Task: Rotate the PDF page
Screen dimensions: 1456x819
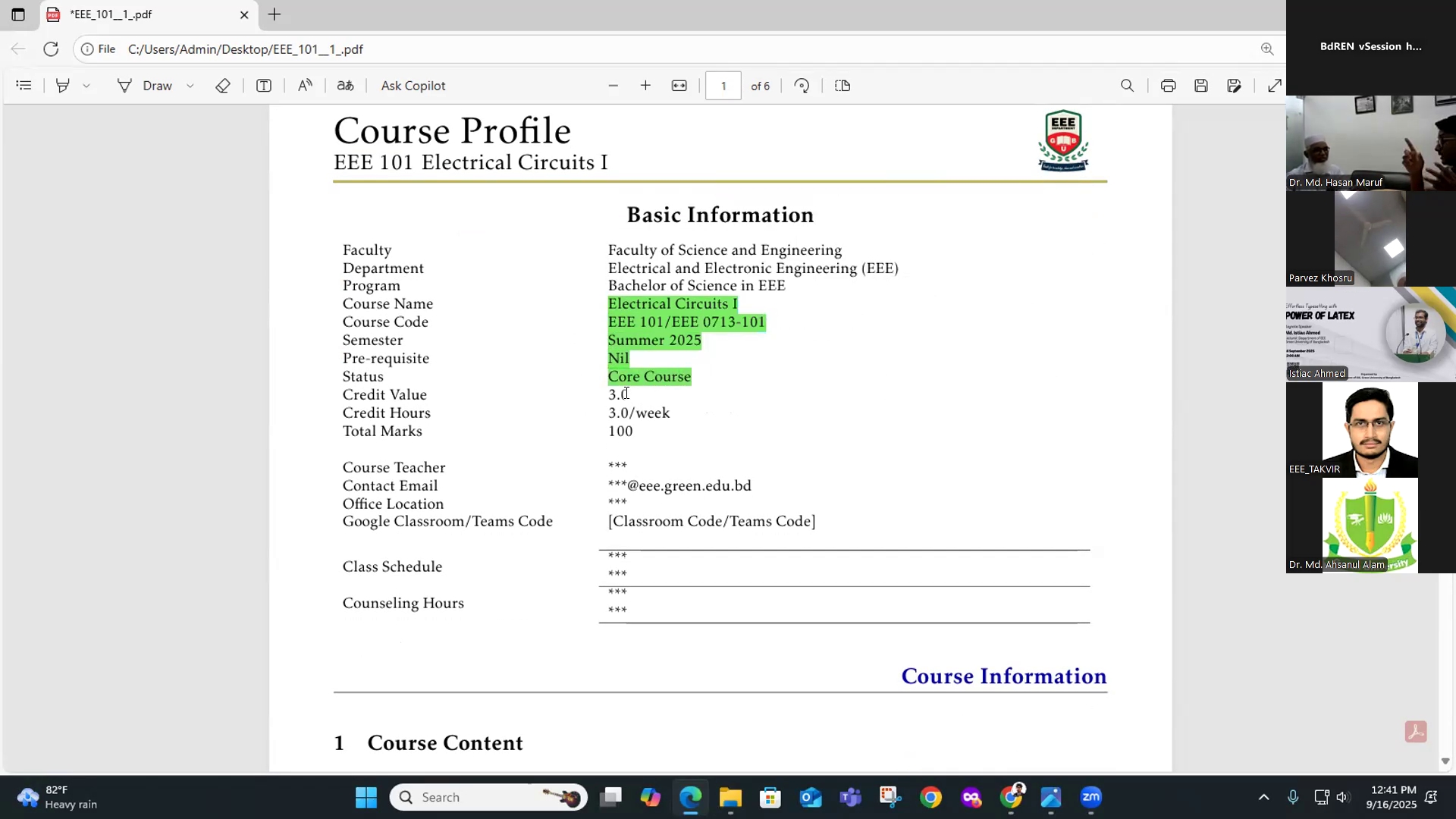Action: 802,86
